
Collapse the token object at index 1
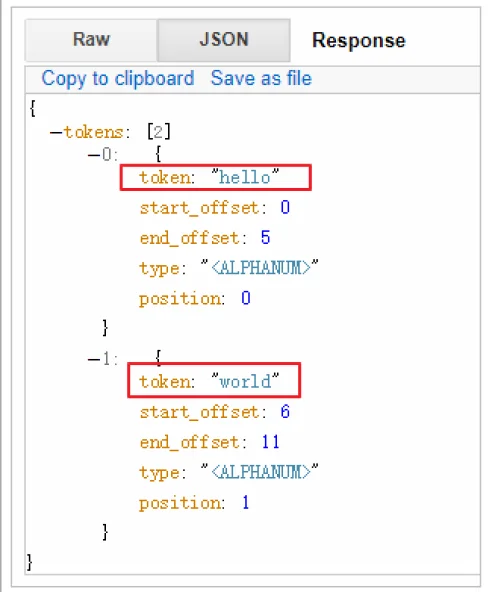94,359
